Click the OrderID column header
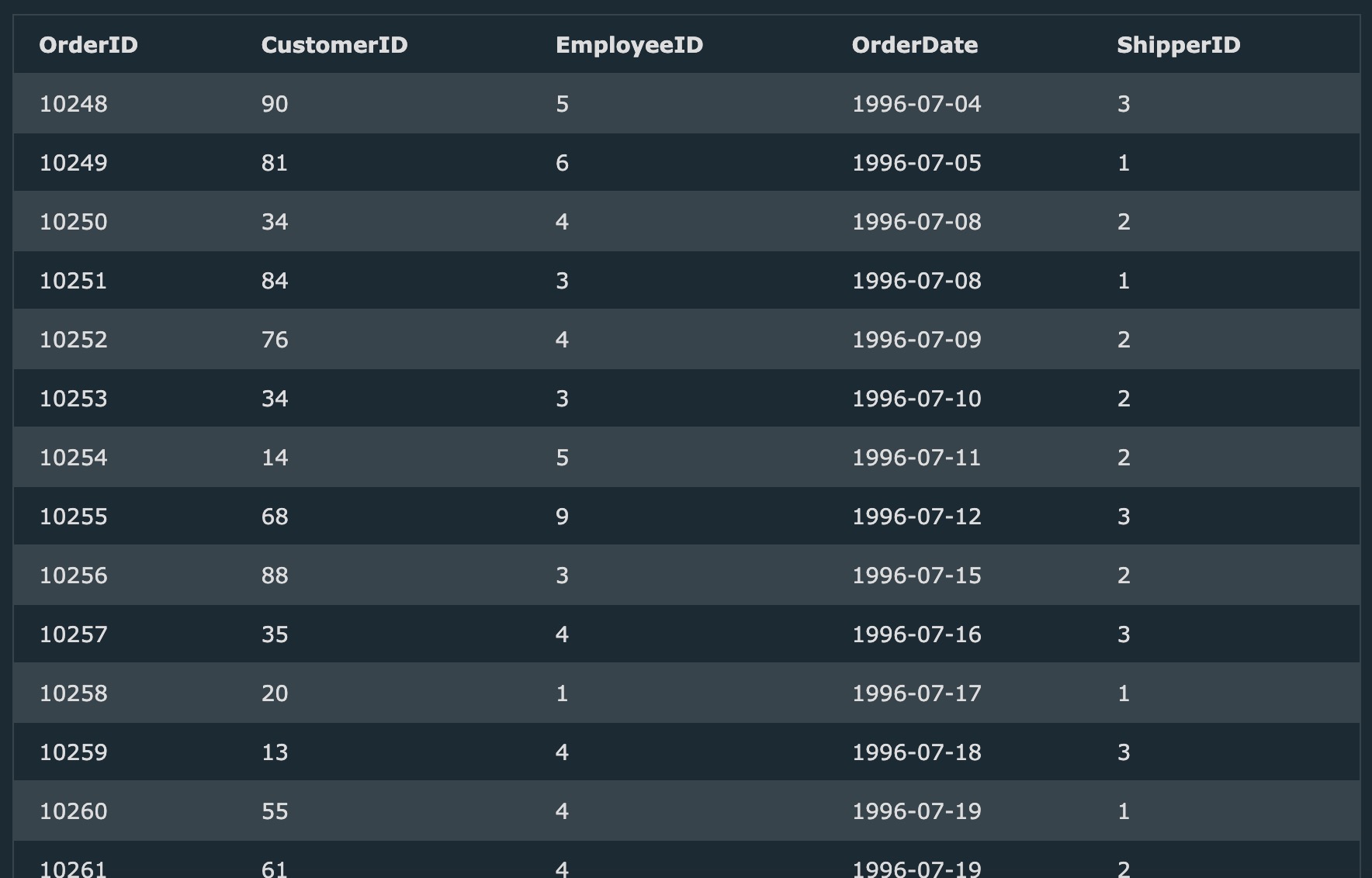1372x878 pixels. click(88, 45)
